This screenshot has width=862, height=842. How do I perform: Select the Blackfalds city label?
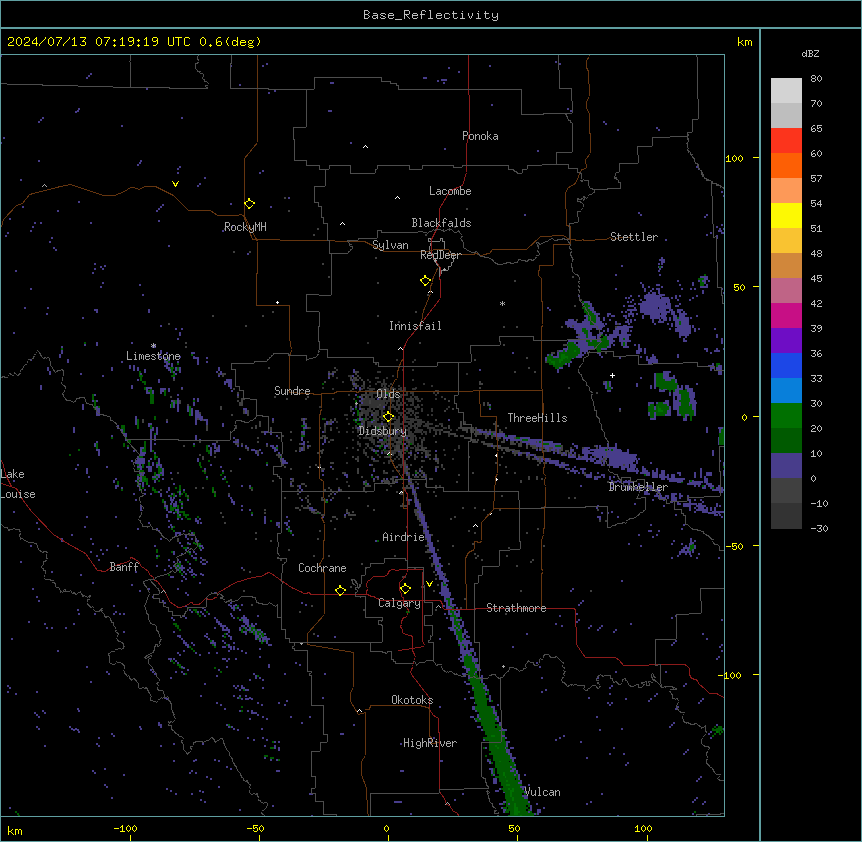pos(441,223)
